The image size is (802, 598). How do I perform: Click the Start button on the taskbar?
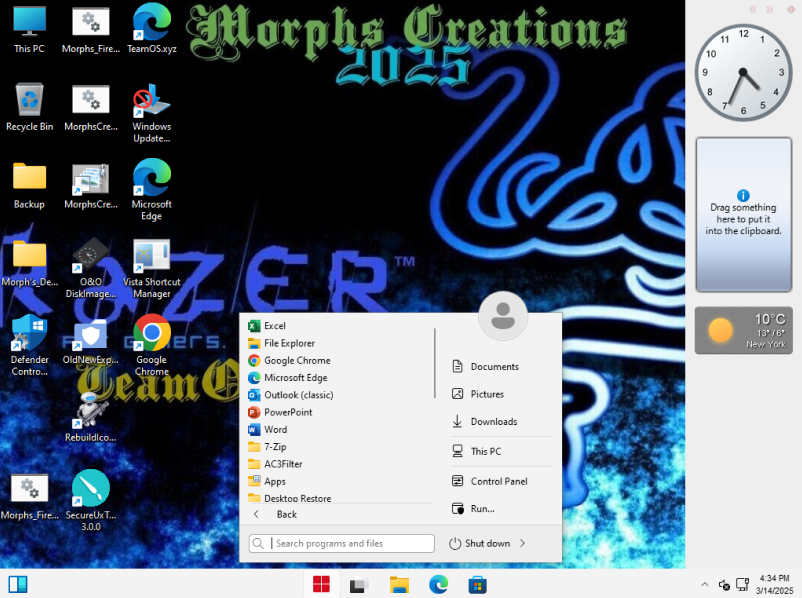[x=321, y=584]
